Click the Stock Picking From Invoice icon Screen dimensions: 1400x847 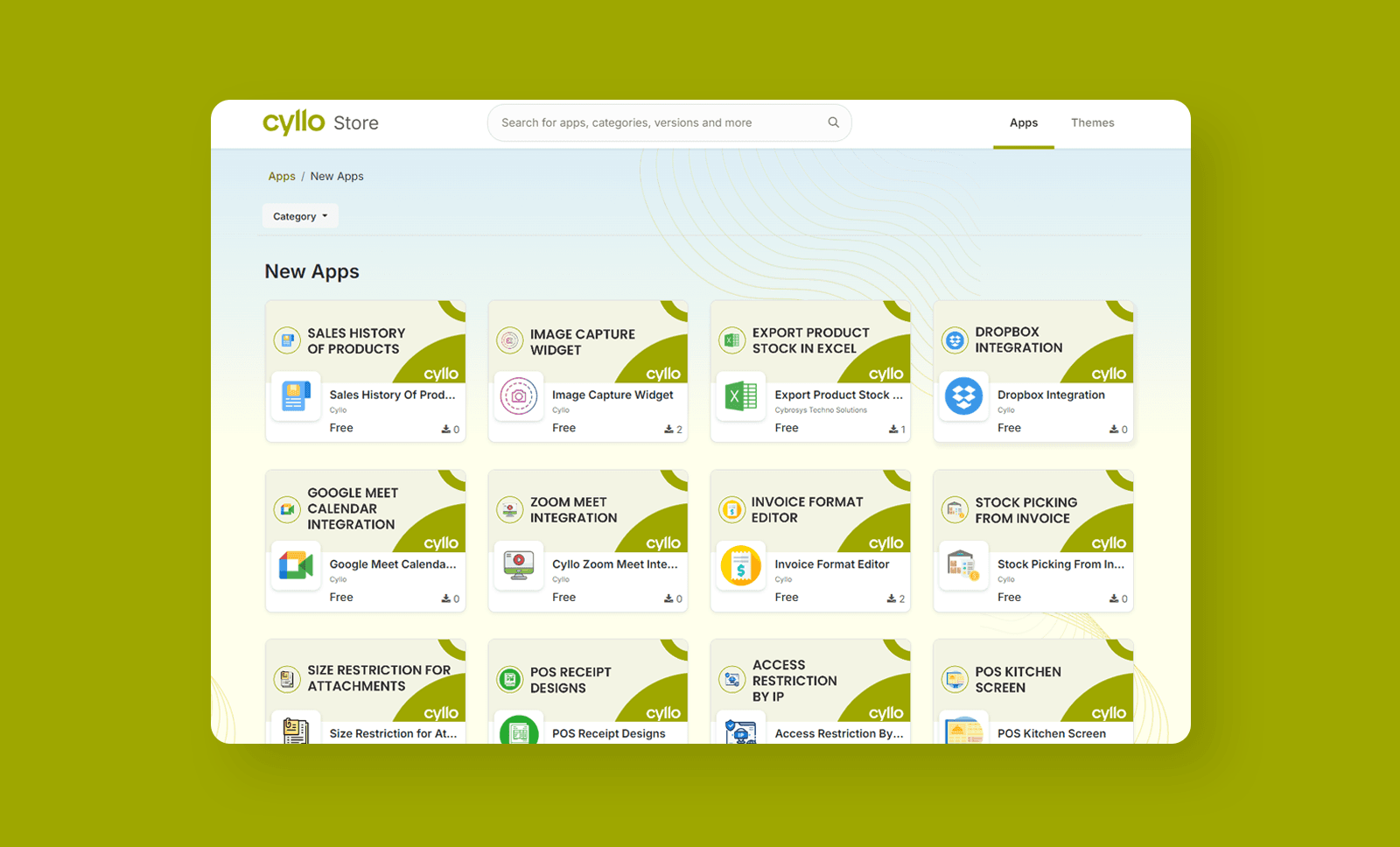pos(963,566)
